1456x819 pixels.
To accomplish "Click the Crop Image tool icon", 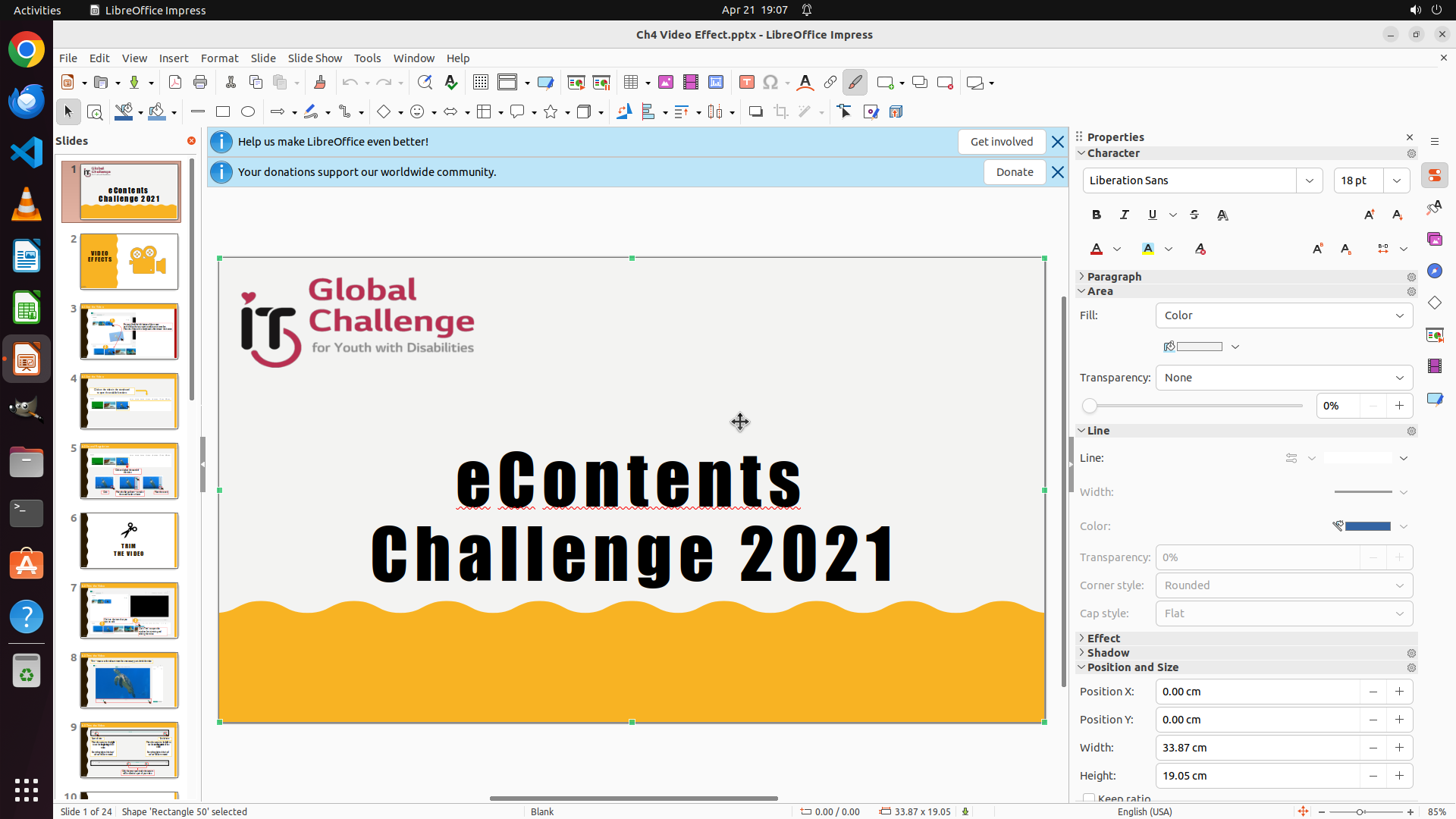I will [780, 112].
